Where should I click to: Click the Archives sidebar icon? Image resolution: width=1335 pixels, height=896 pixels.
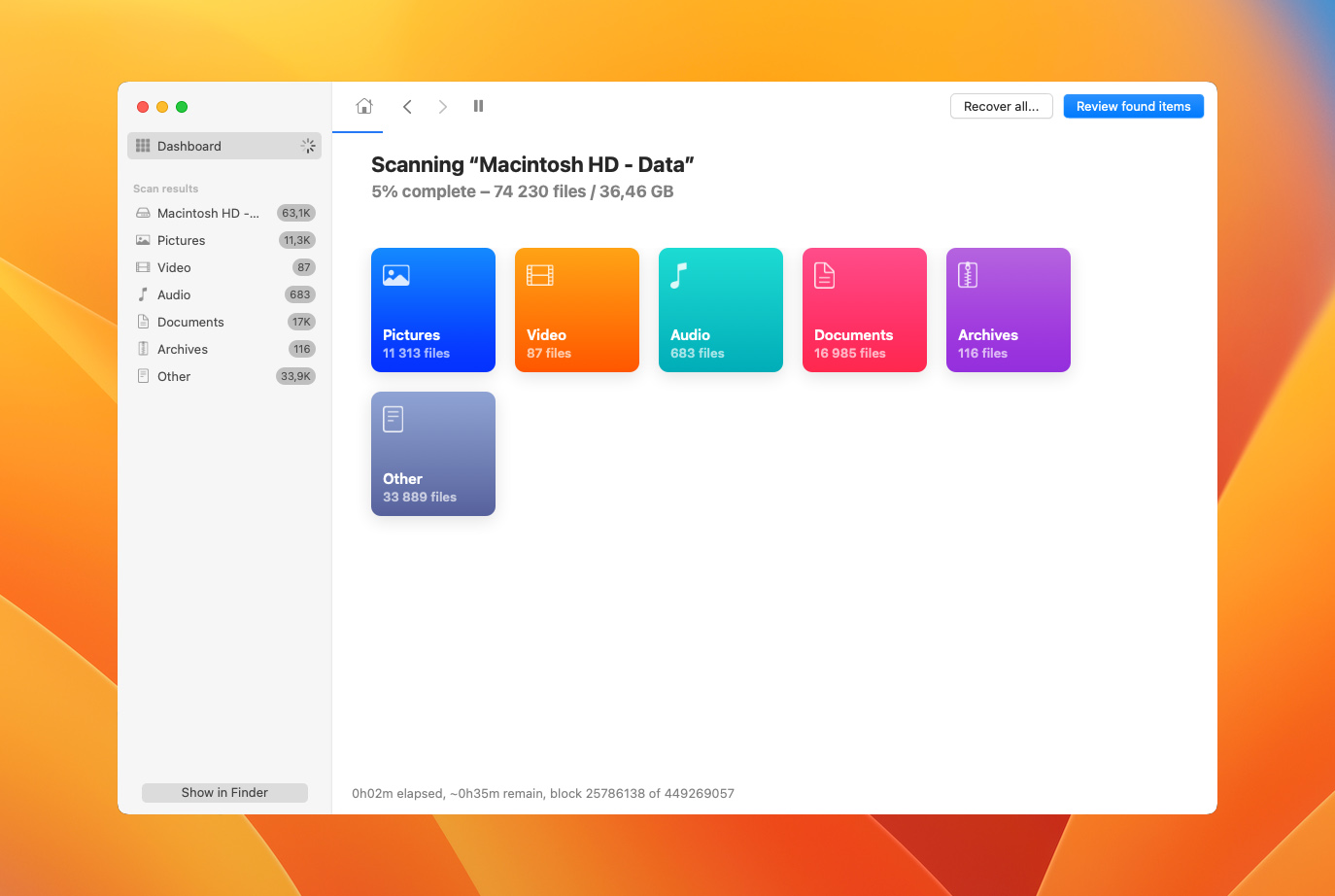point(143,349)
